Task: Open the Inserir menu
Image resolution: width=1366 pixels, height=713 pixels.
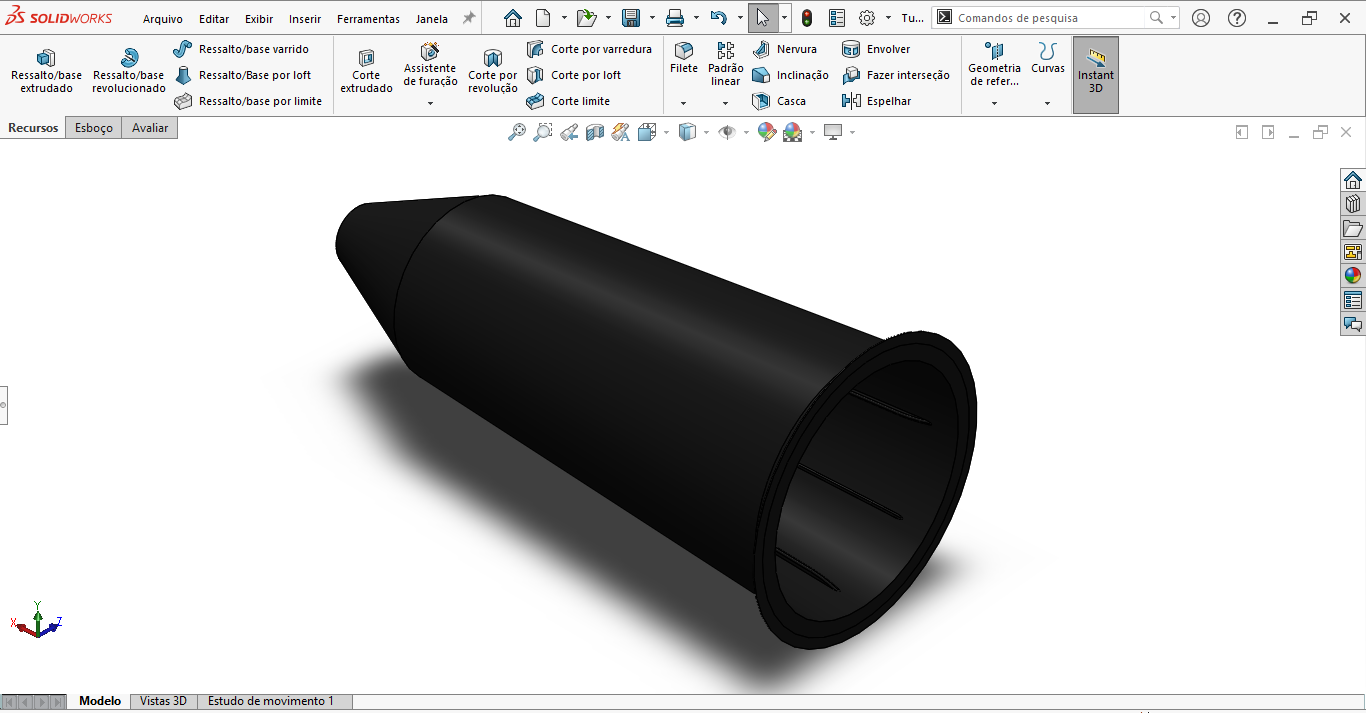Action: pos(305,19)
